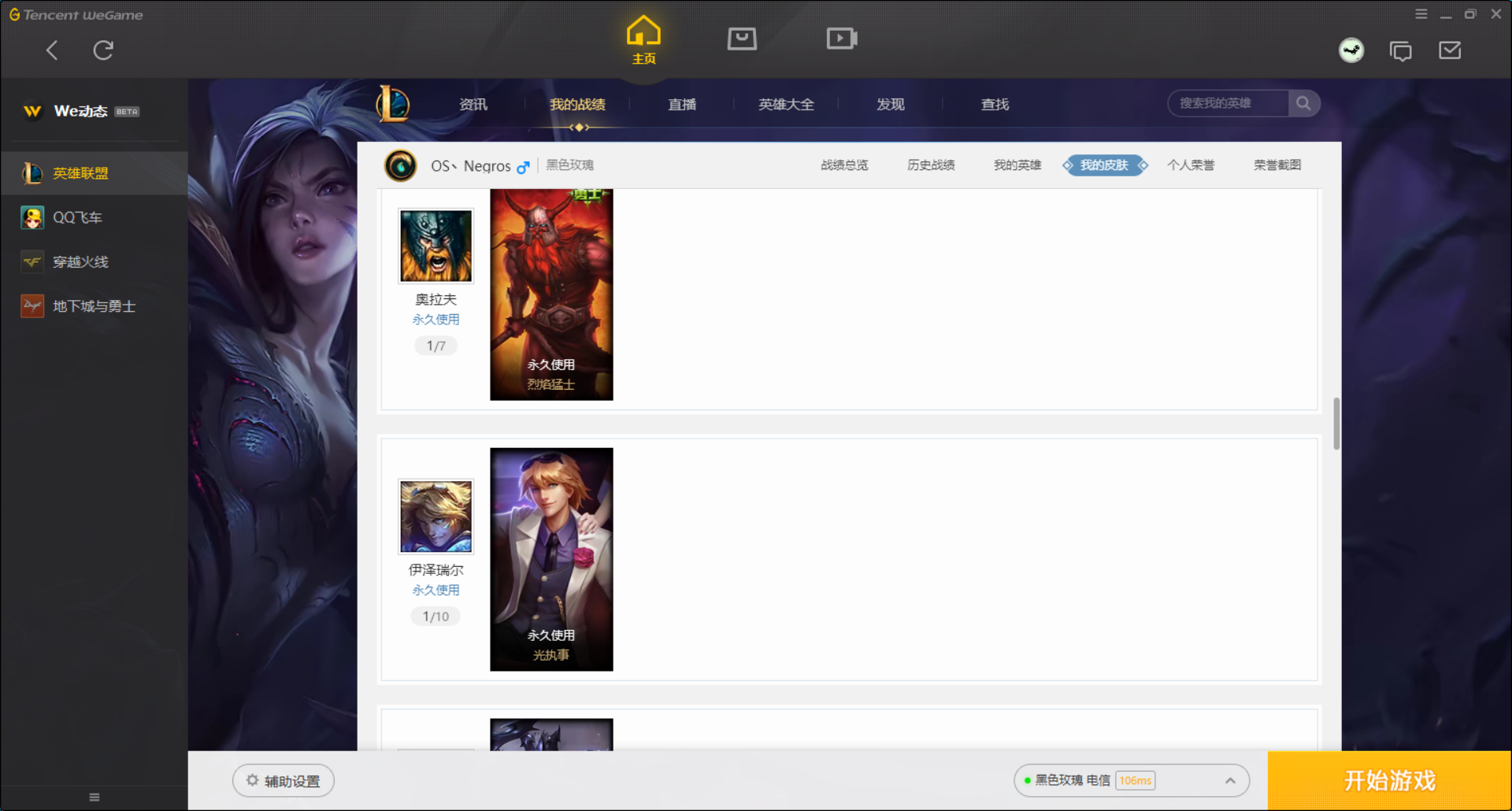Click the 奥拉夫 champion portrait

pyautogui.click(x=436, y=246)
